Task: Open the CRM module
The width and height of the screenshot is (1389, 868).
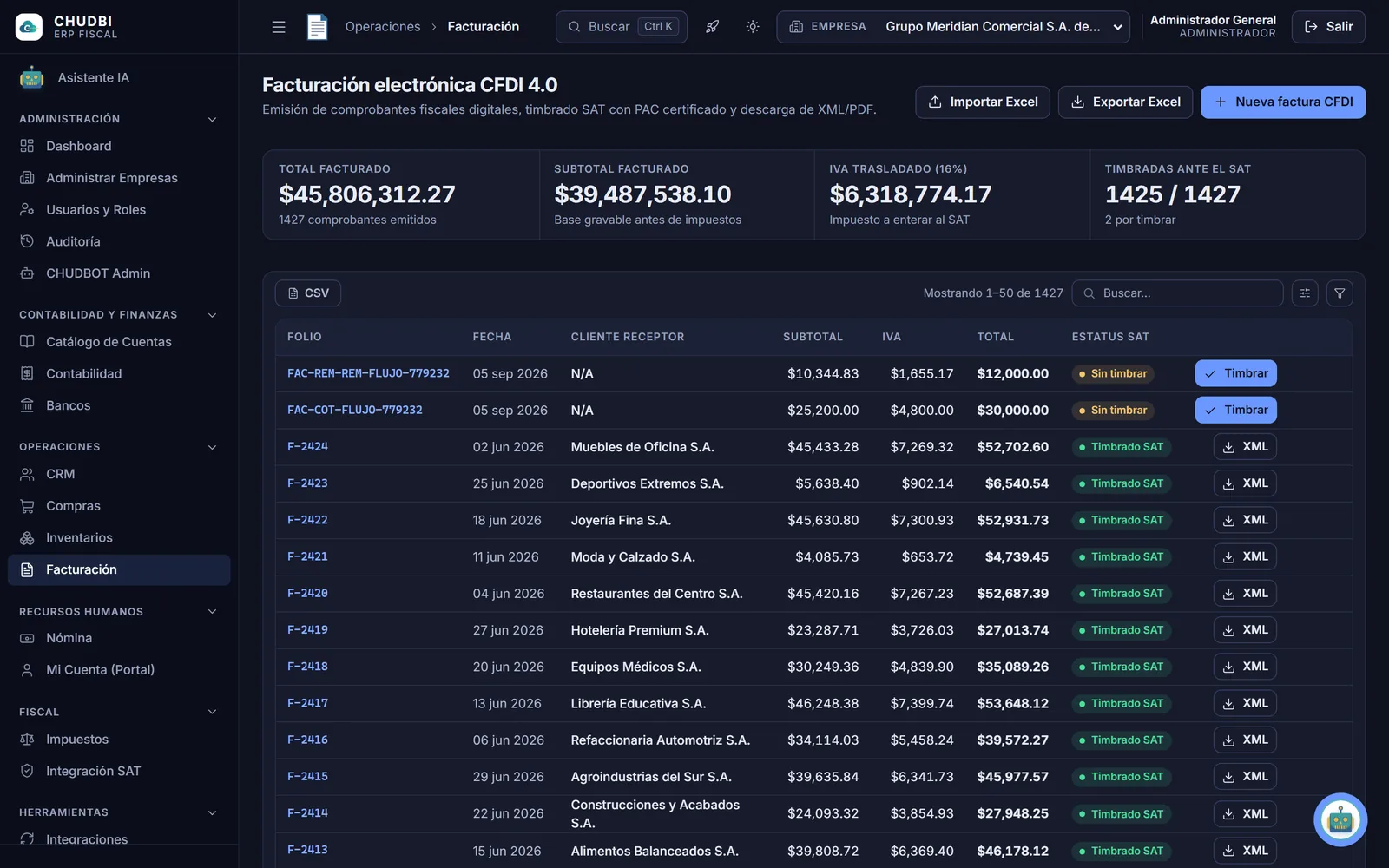Action: pos(119,474)
